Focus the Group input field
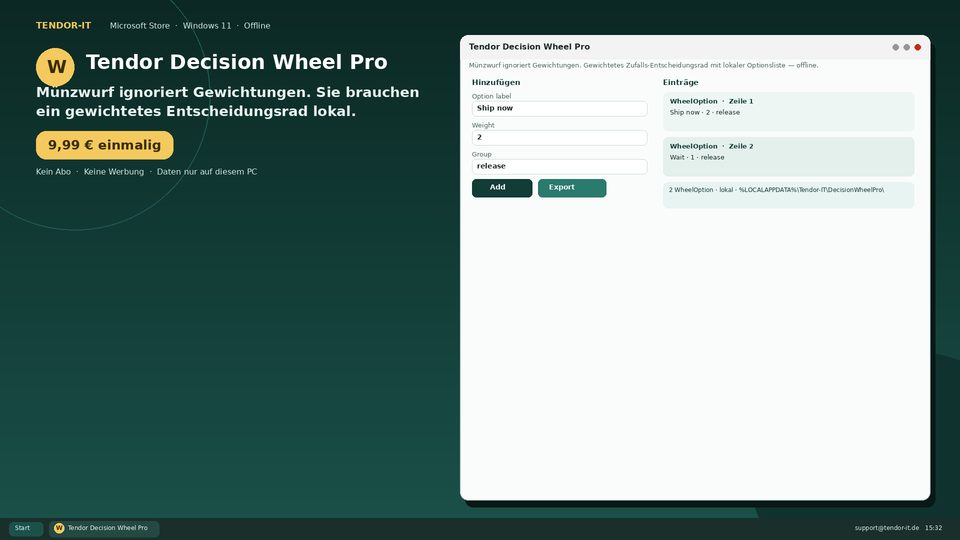This screenshot has width=960, height=540. (x=560, y=167)
